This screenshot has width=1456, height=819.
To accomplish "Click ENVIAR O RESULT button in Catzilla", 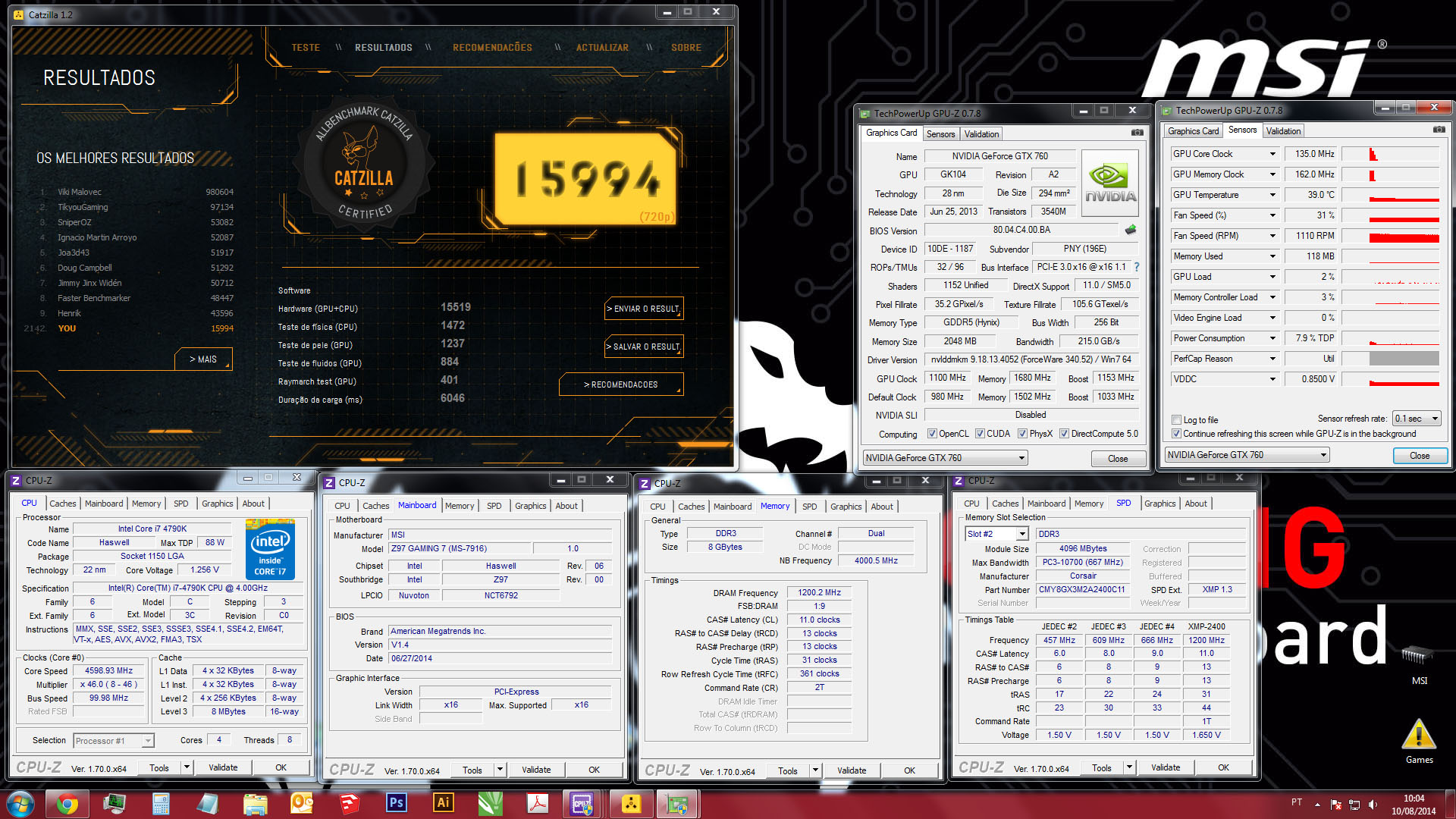I will pos(644,309).
